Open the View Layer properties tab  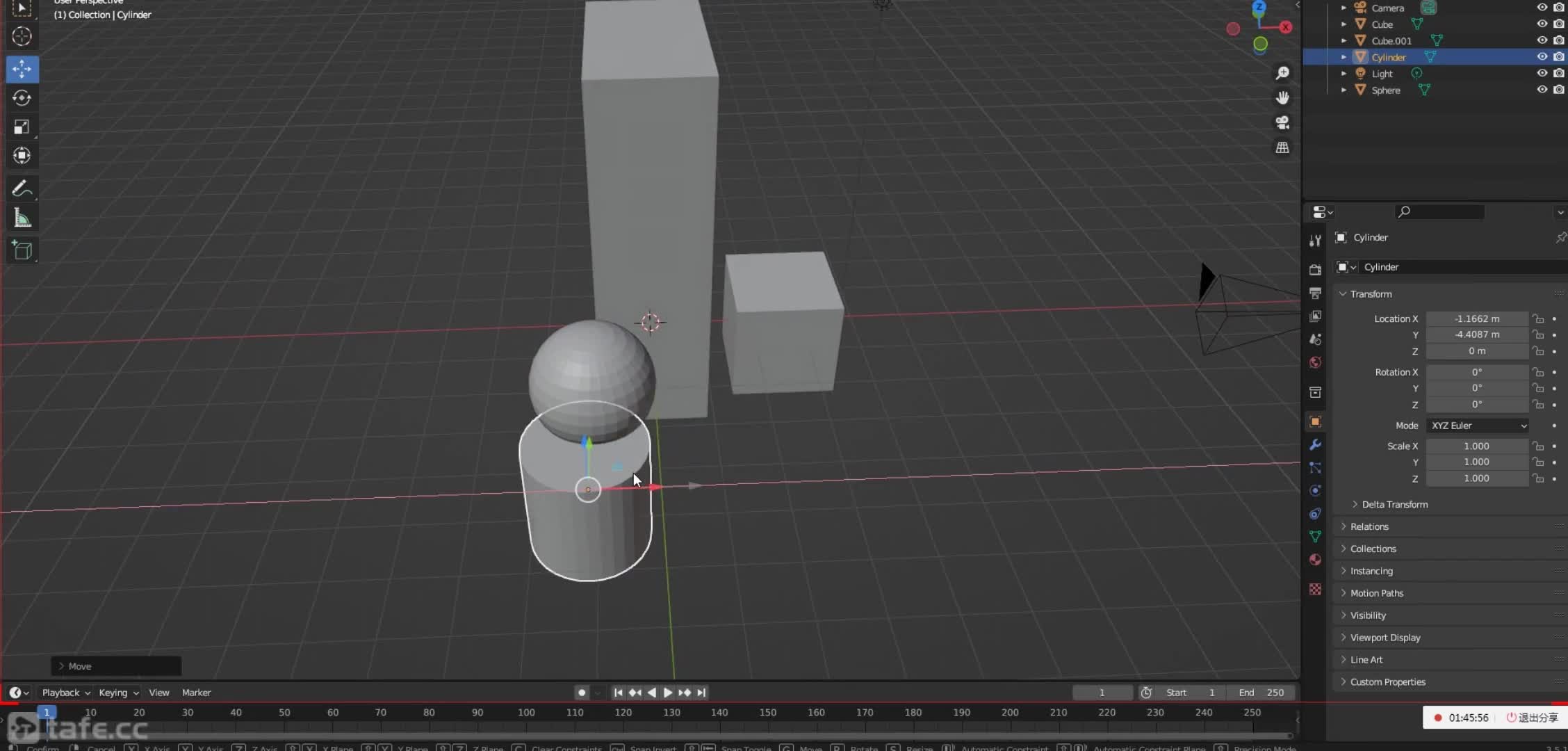click(1315, 316)
